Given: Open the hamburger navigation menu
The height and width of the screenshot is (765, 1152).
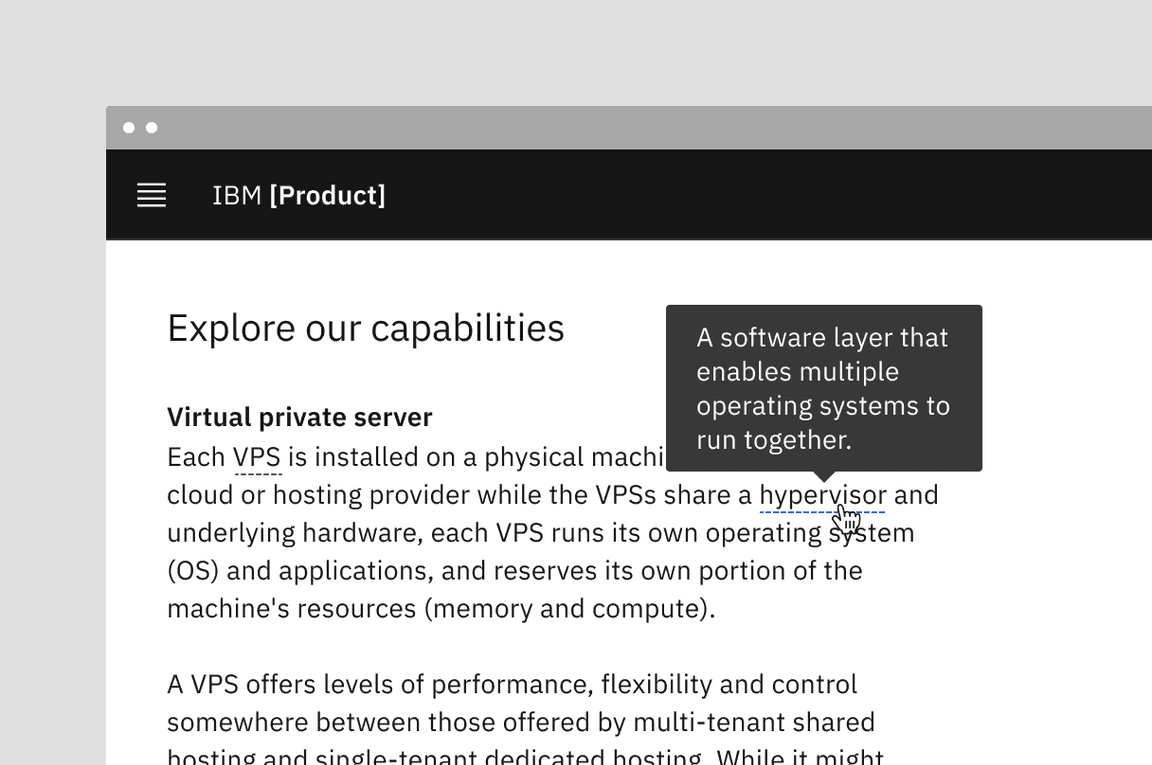Looking at the screenshot, I should 151,195.
